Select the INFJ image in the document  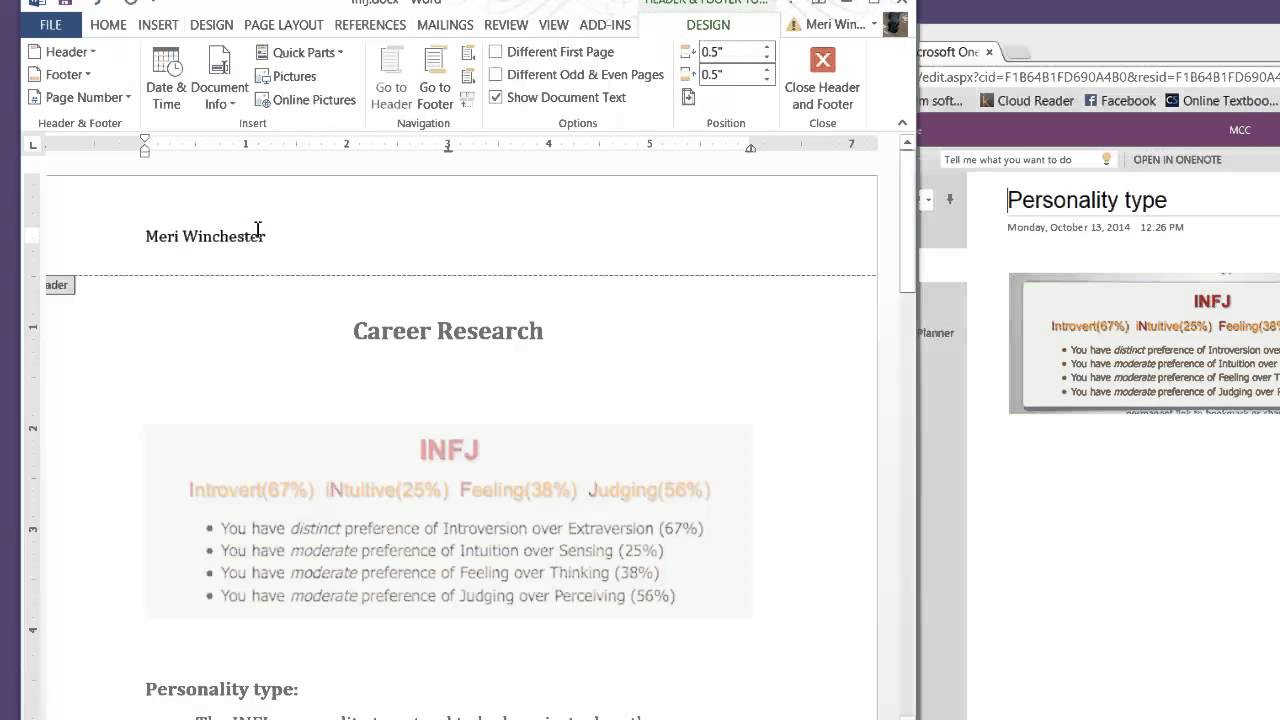coord(448,521)
